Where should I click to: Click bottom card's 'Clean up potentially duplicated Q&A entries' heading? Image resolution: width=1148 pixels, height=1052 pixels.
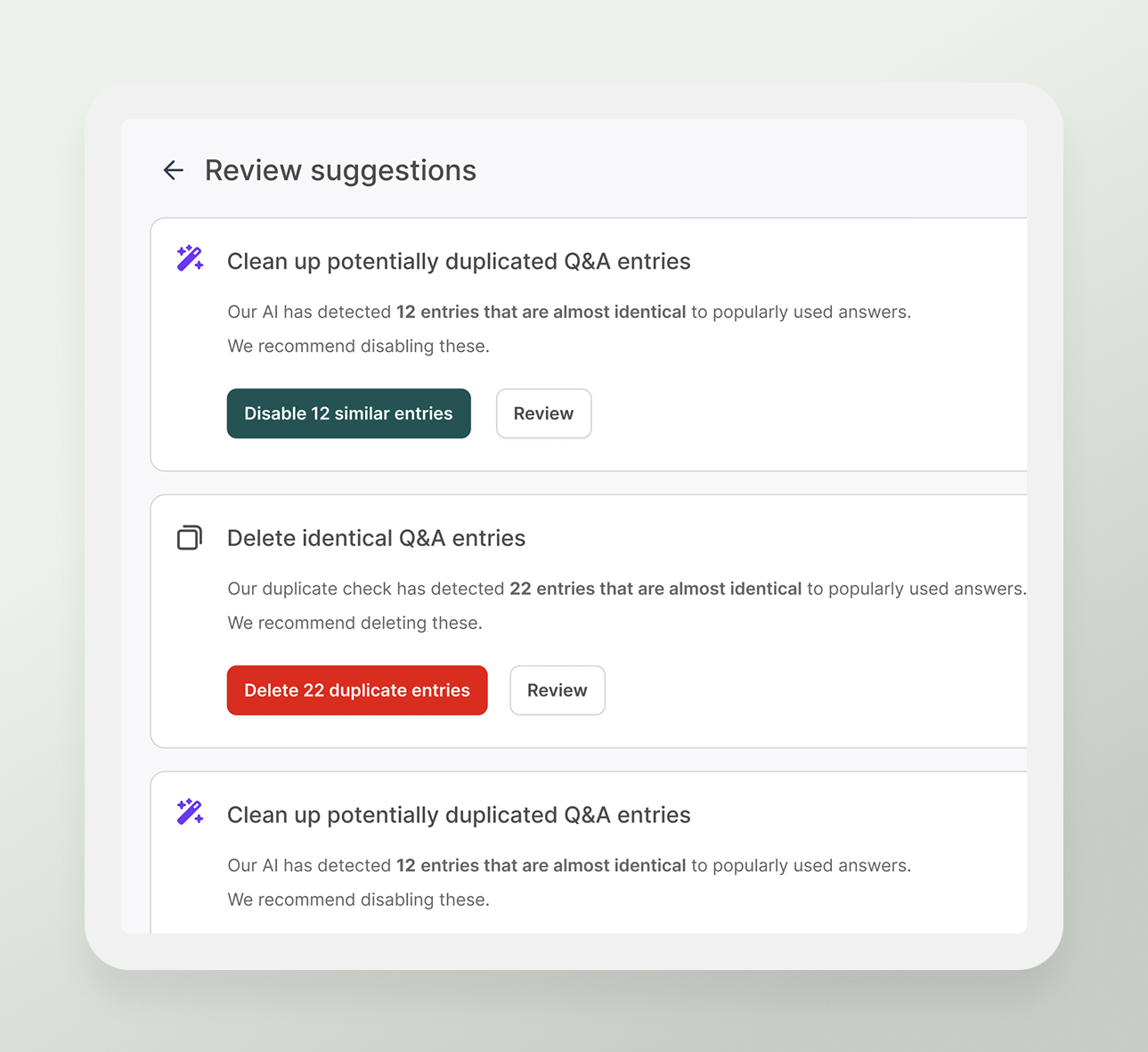[x=459, y=815]
